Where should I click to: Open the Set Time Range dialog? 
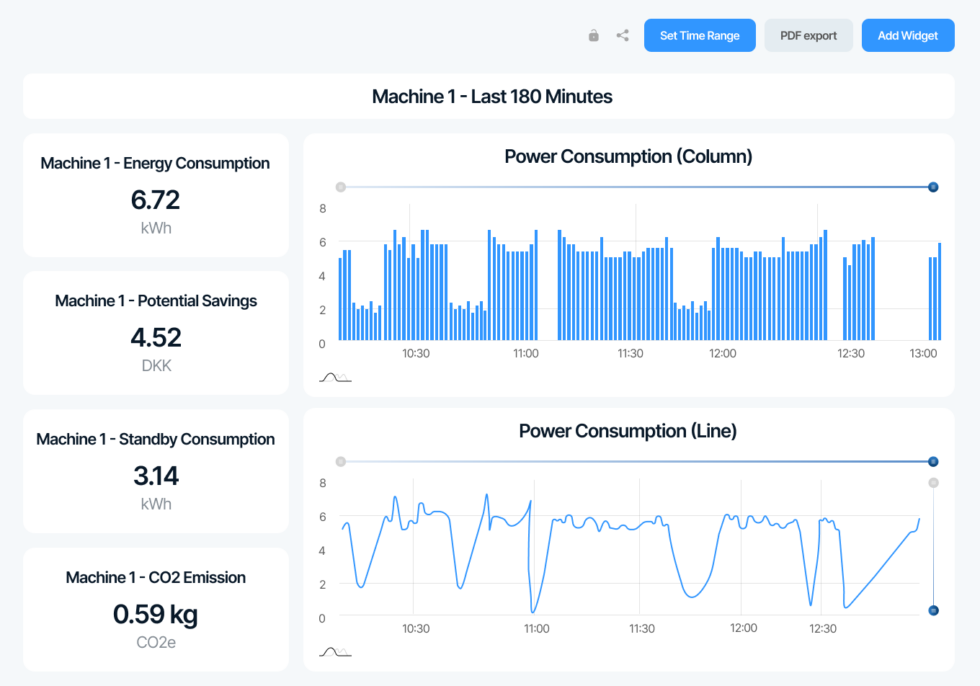point(699,35)
